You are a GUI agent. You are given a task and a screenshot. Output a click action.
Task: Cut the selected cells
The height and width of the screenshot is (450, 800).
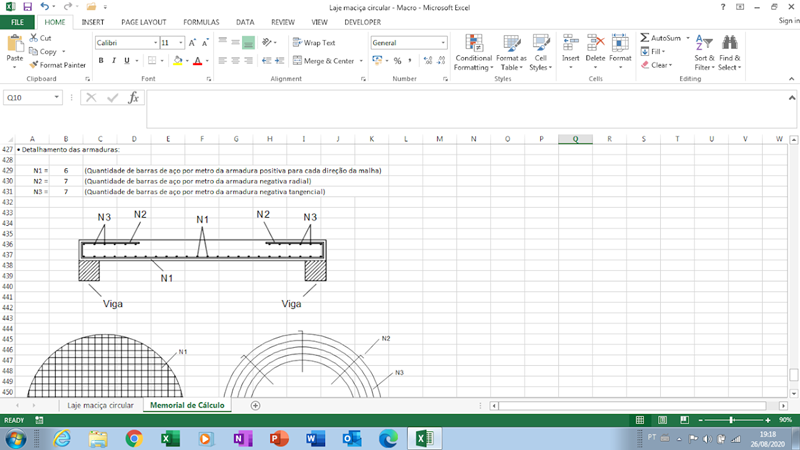pyautogui.click(x=40, y=38)
